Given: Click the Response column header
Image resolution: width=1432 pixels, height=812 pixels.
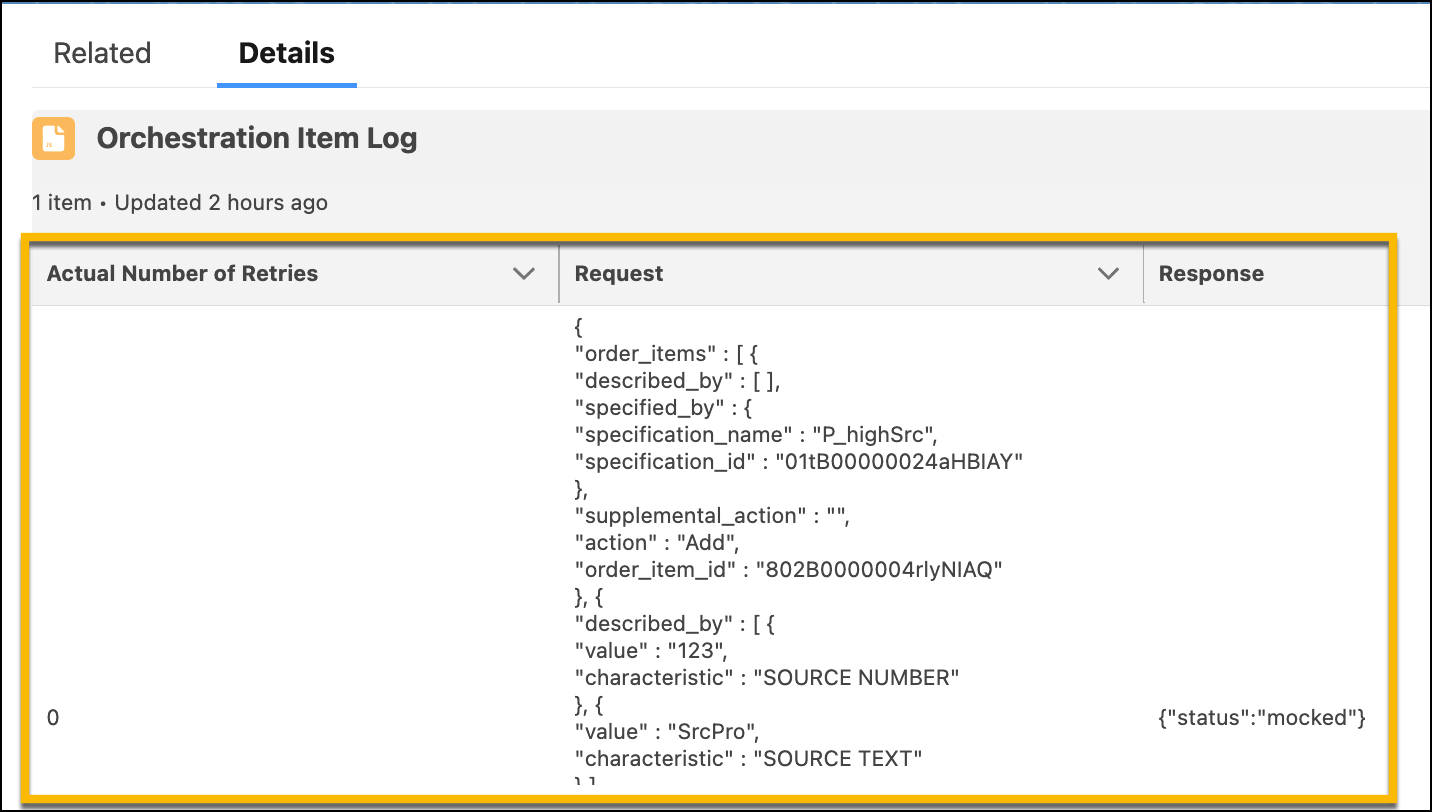Looking at the screenshot, I should click(1211, 274).
